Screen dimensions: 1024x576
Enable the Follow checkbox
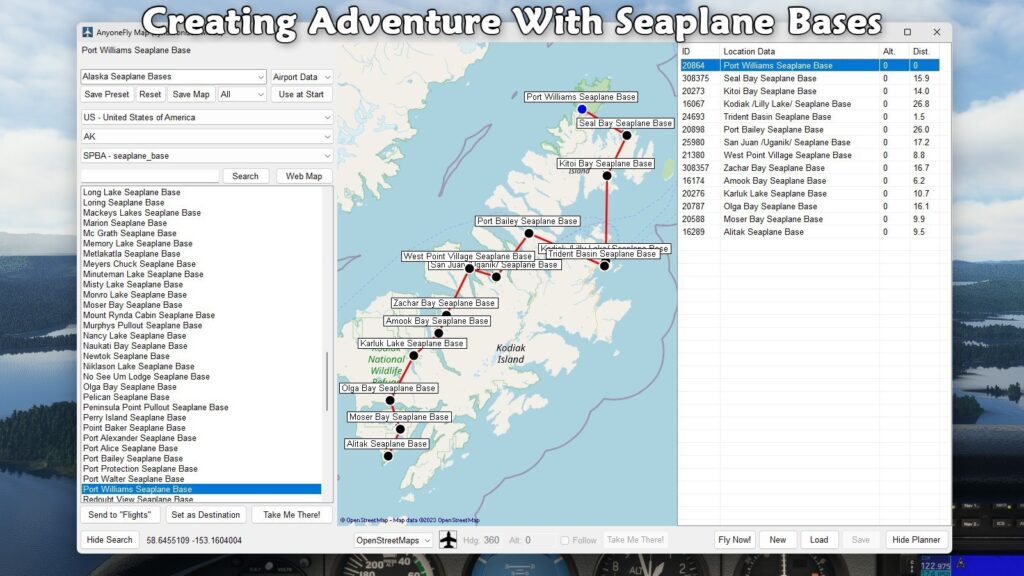(x=565, y=540)
